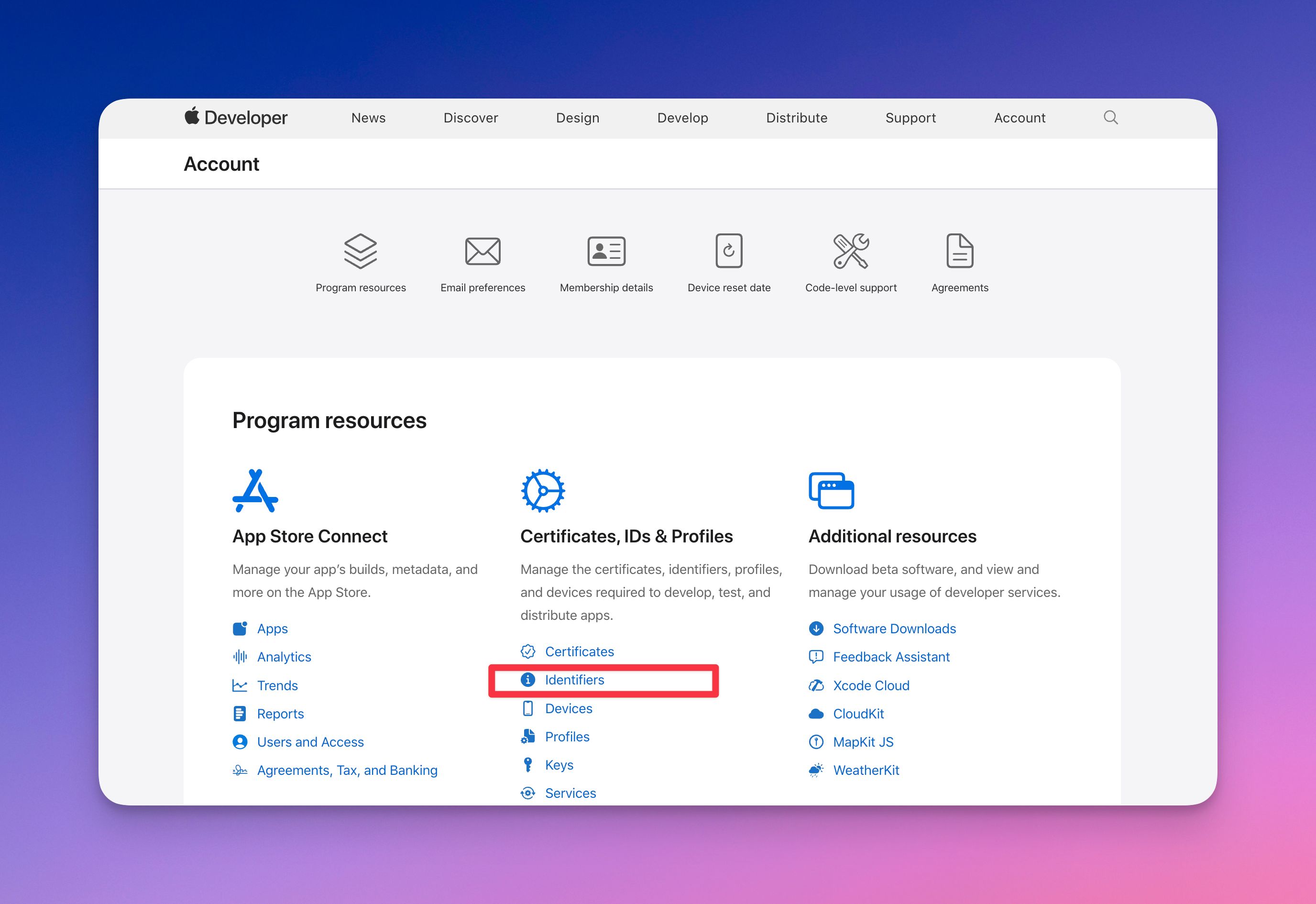Click the Certificates, IDs & Profiles gear icon
The image size is (1316, 904).
(542, 491)
